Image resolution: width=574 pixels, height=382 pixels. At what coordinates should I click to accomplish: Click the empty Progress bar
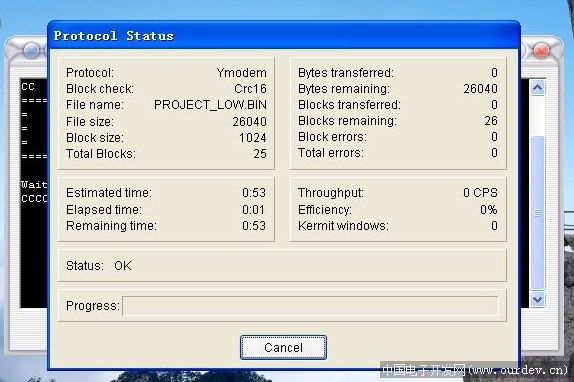pos(310,306)
